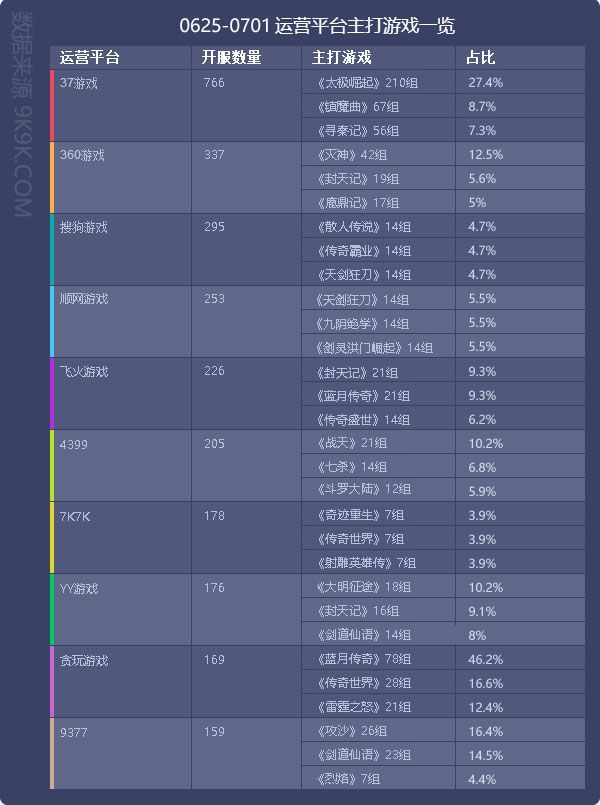Click the green color bar beside YY游戏
600x805 pixels.
[52, 609]
